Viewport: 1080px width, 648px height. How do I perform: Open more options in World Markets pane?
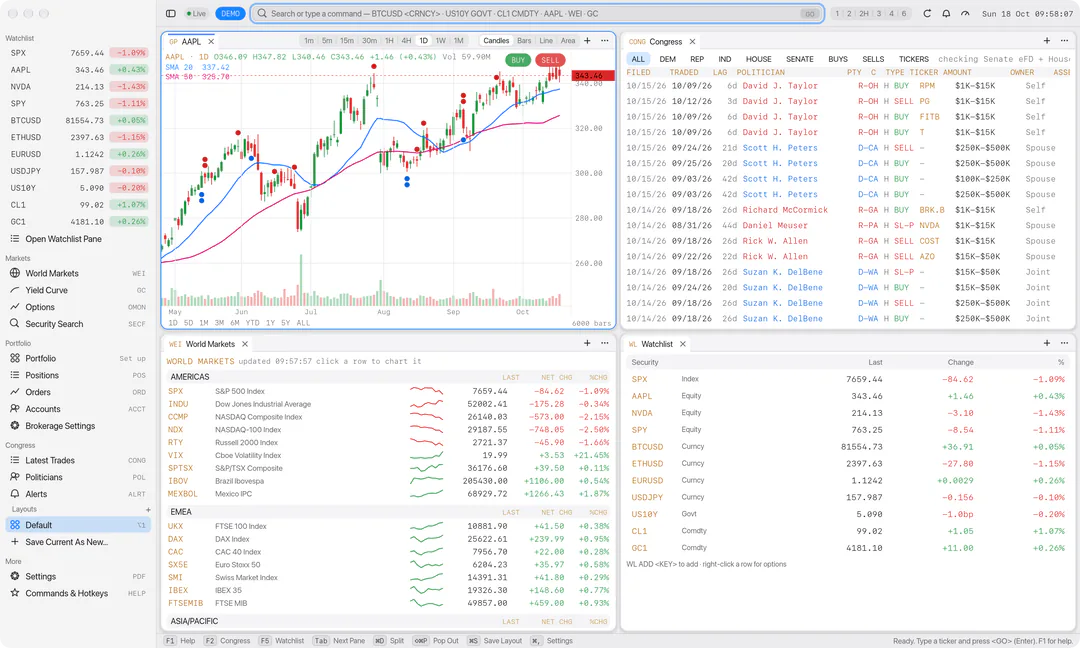pos(605,343)
